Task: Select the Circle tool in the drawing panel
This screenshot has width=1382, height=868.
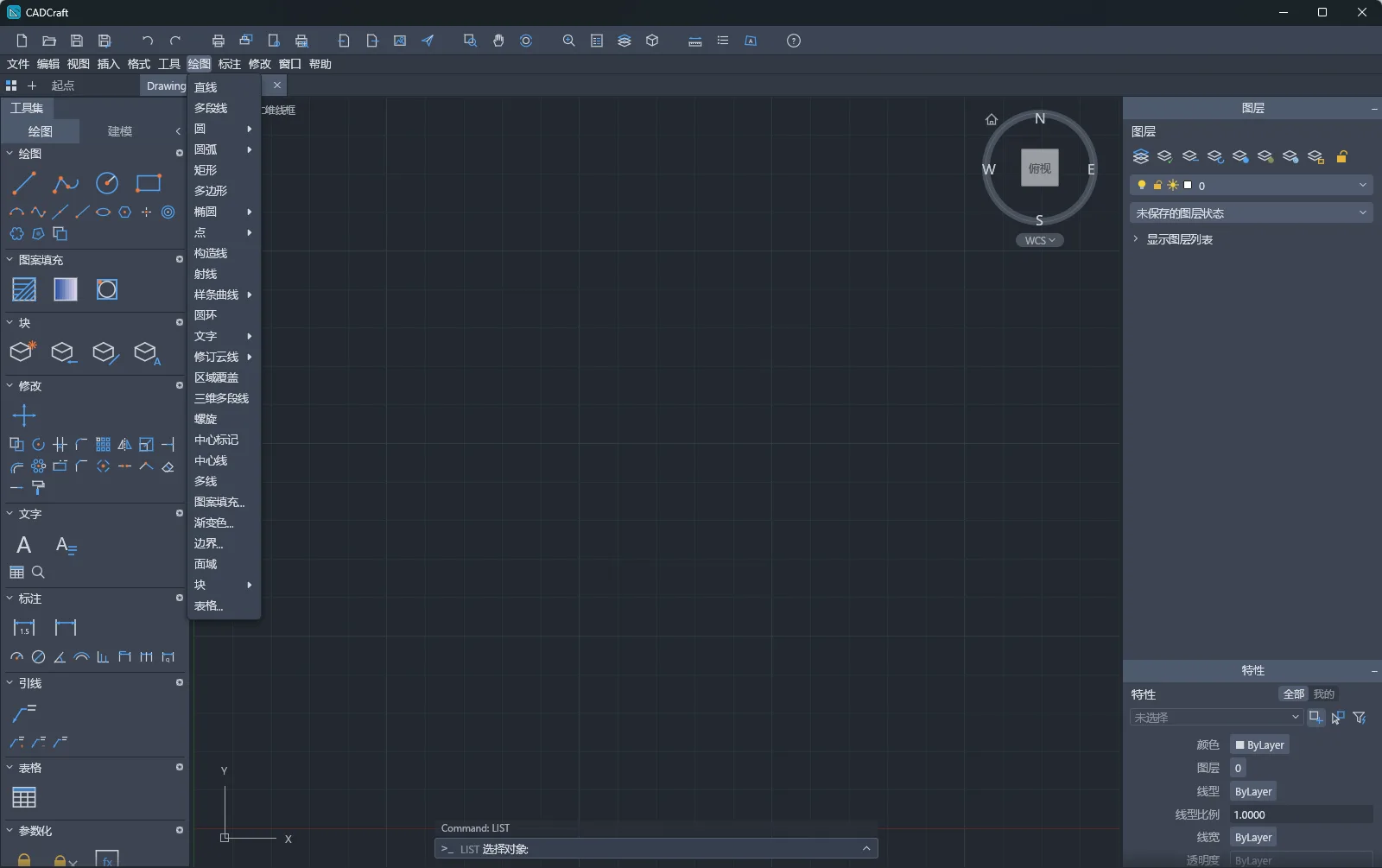Action: click(x=107, y=183)
